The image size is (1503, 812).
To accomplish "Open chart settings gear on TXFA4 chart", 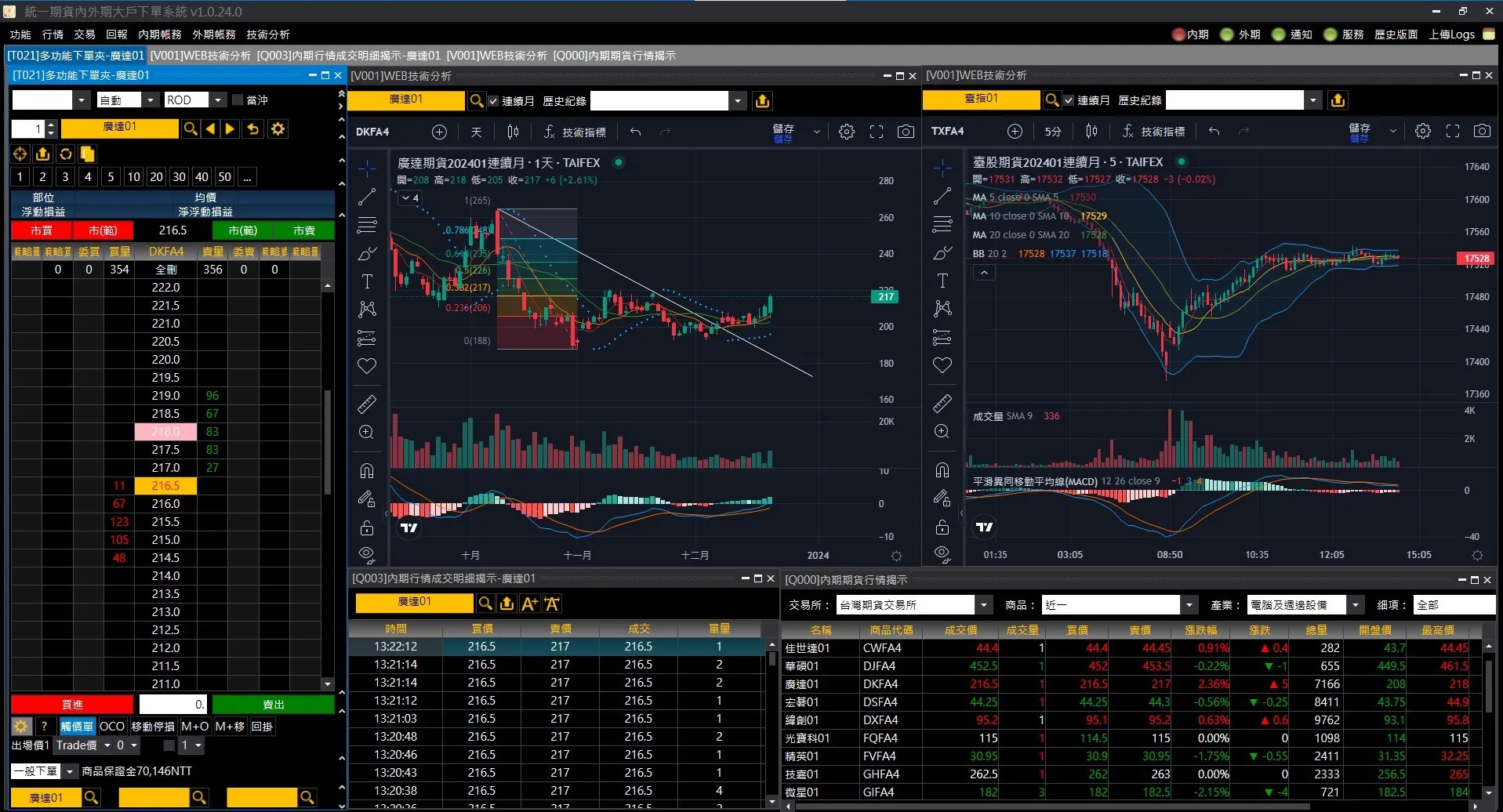I will coord(1422,132).
